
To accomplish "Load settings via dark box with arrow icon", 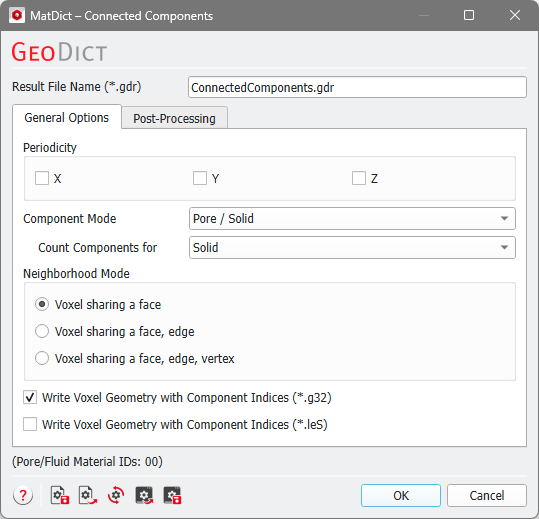I will point(144,495).
